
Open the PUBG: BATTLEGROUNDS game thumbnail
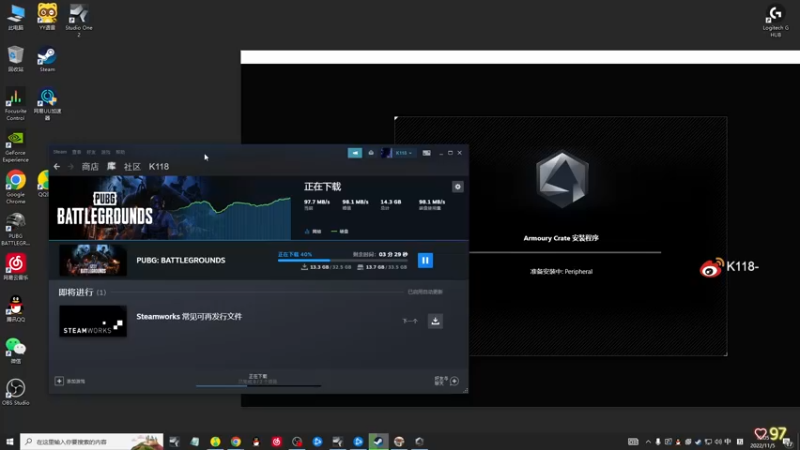[x=93, y=260]
